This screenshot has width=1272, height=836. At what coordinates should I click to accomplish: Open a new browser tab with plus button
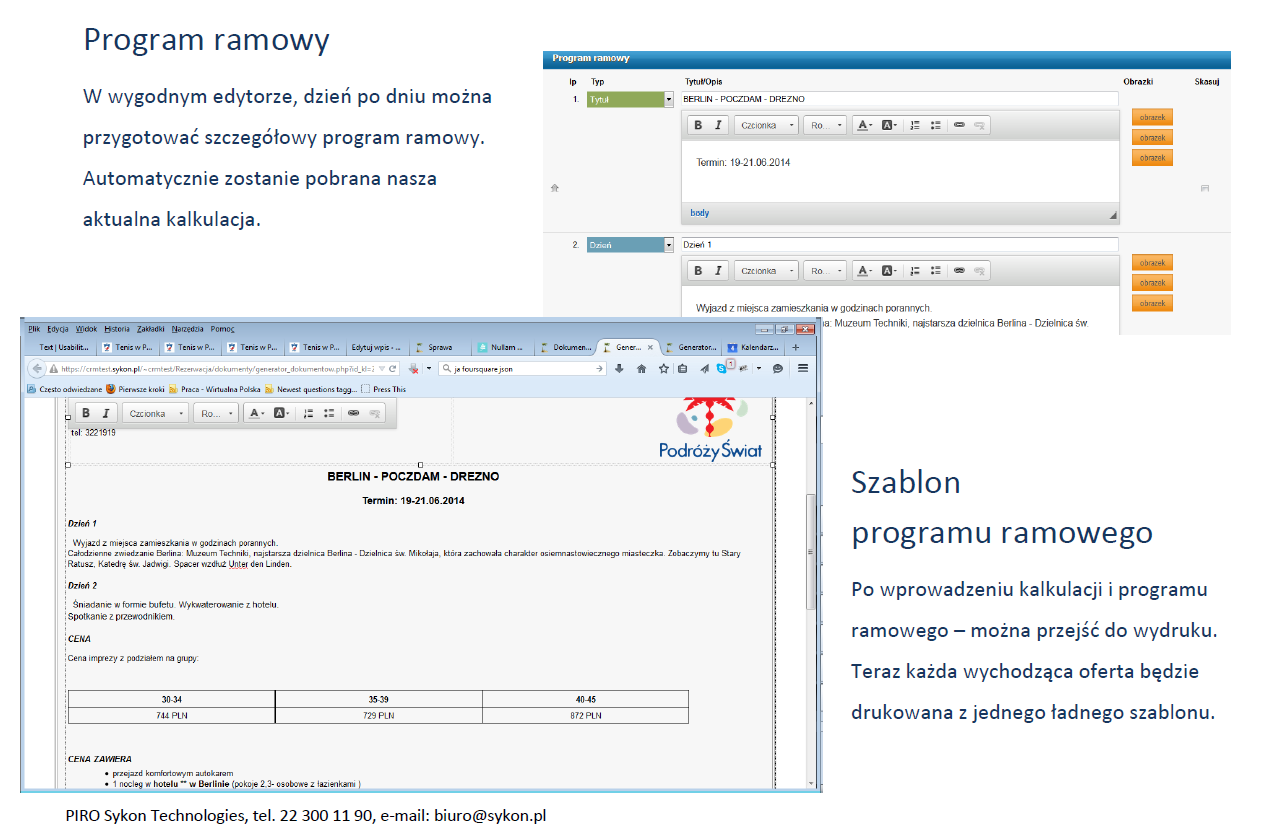796,347
